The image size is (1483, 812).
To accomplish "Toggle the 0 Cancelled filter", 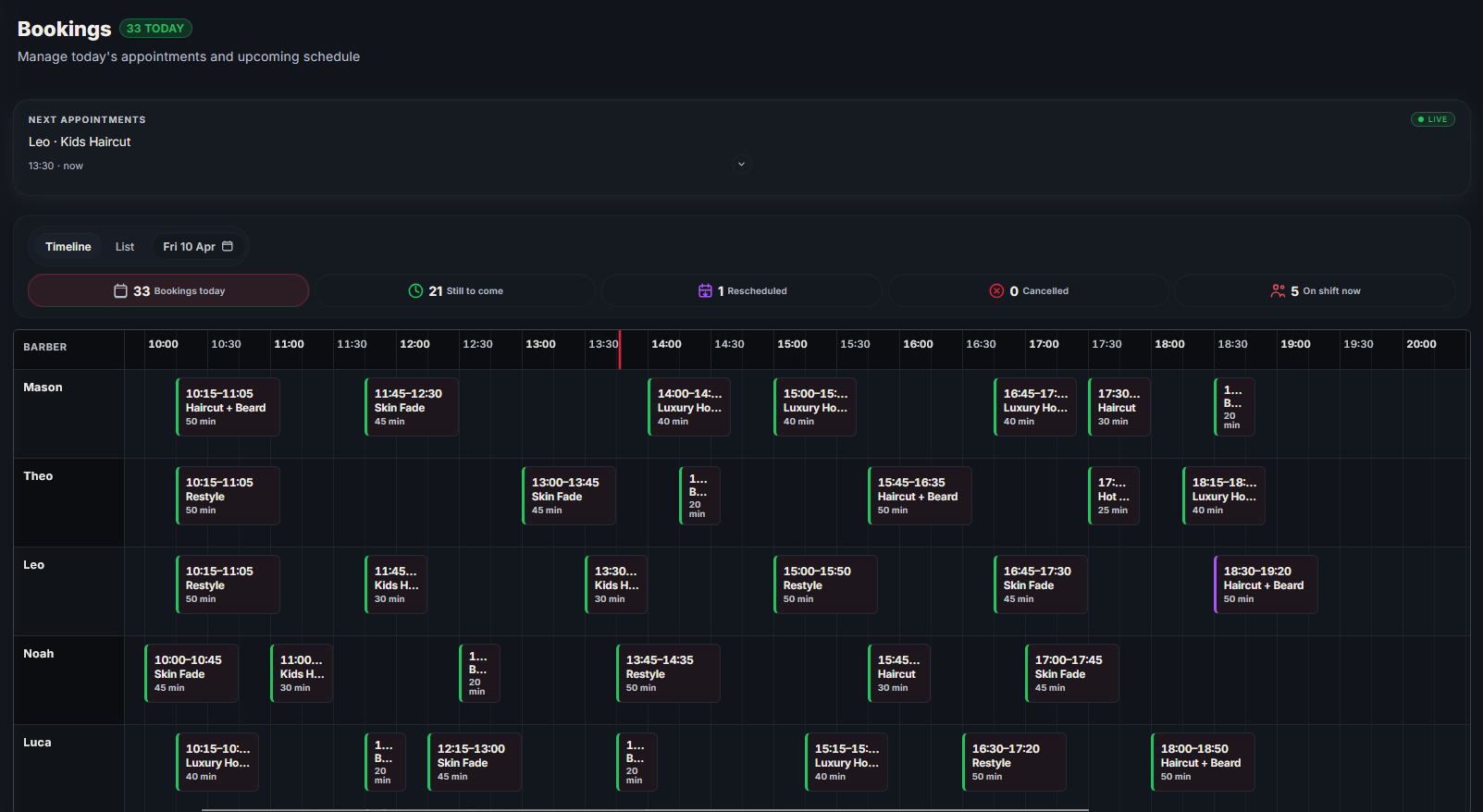I will point(1029,291).
